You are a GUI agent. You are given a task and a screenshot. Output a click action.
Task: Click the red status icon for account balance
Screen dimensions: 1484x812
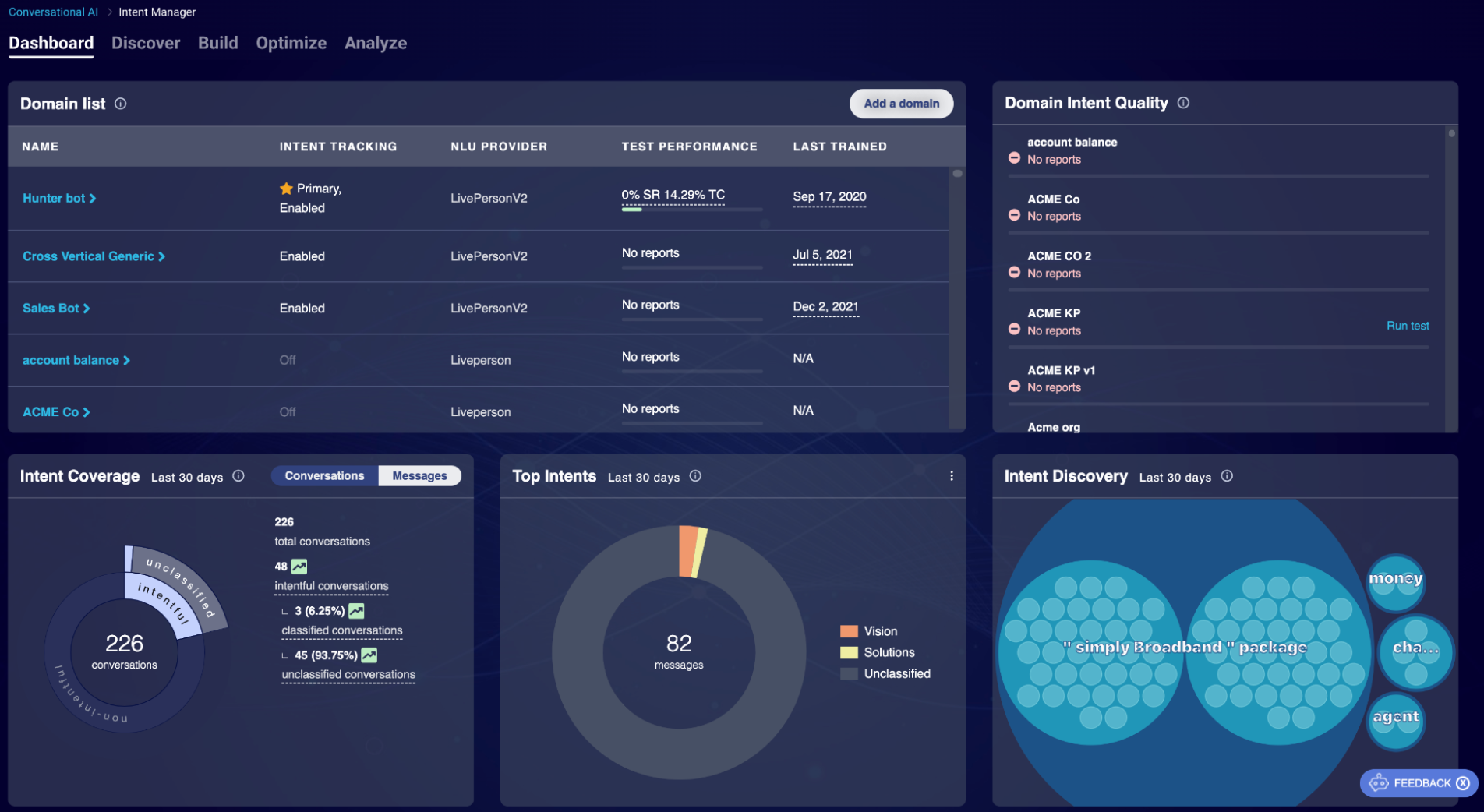[1014, 158]
